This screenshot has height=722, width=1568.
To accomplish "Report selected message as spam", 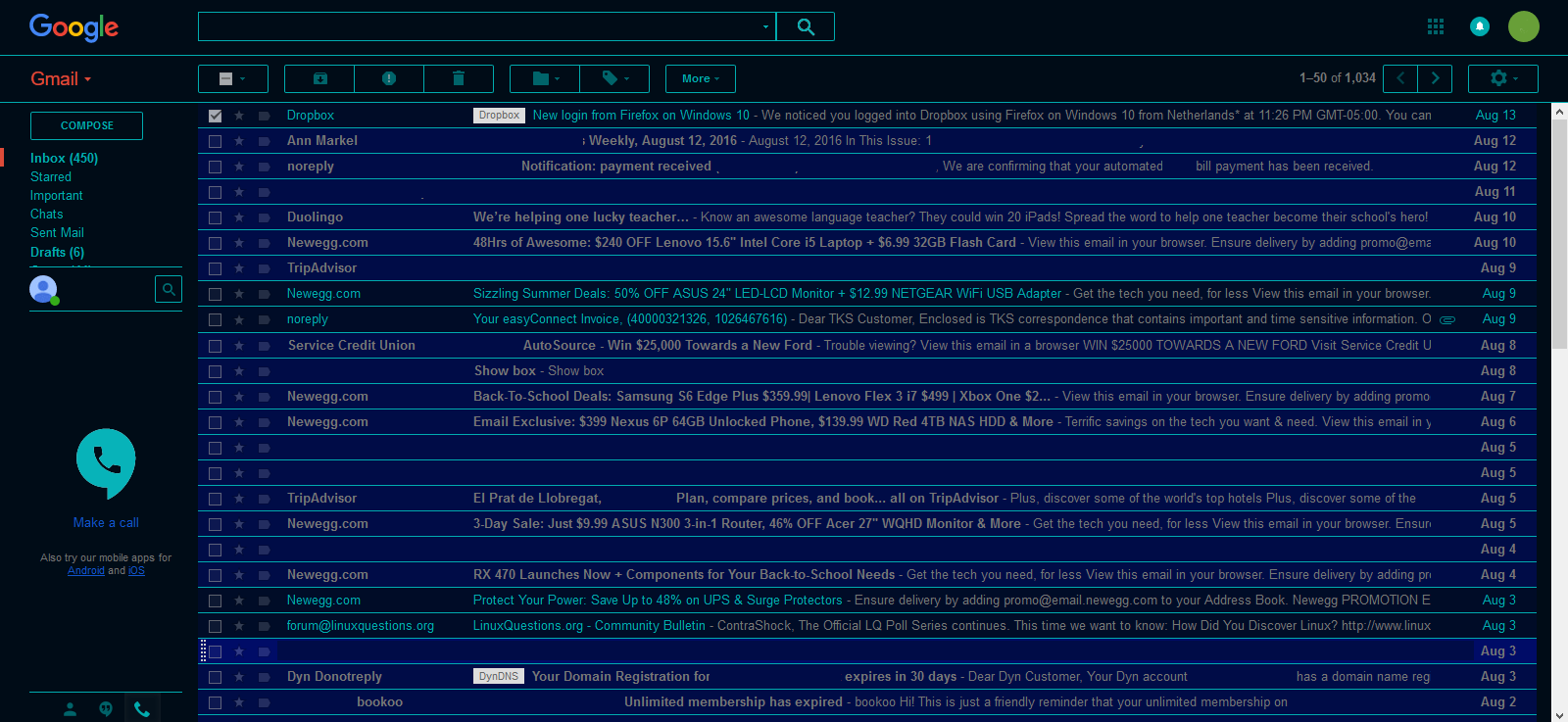I will [389, 78].
